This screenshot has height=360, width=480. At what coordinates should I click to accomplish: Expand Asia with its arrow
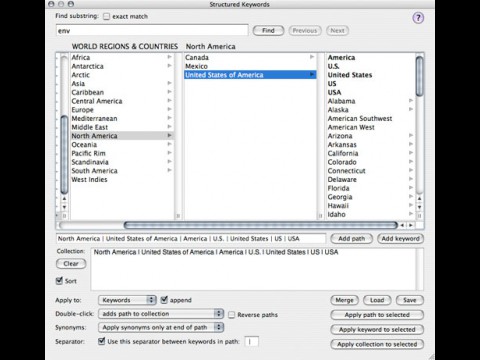(x=169, y=83)
